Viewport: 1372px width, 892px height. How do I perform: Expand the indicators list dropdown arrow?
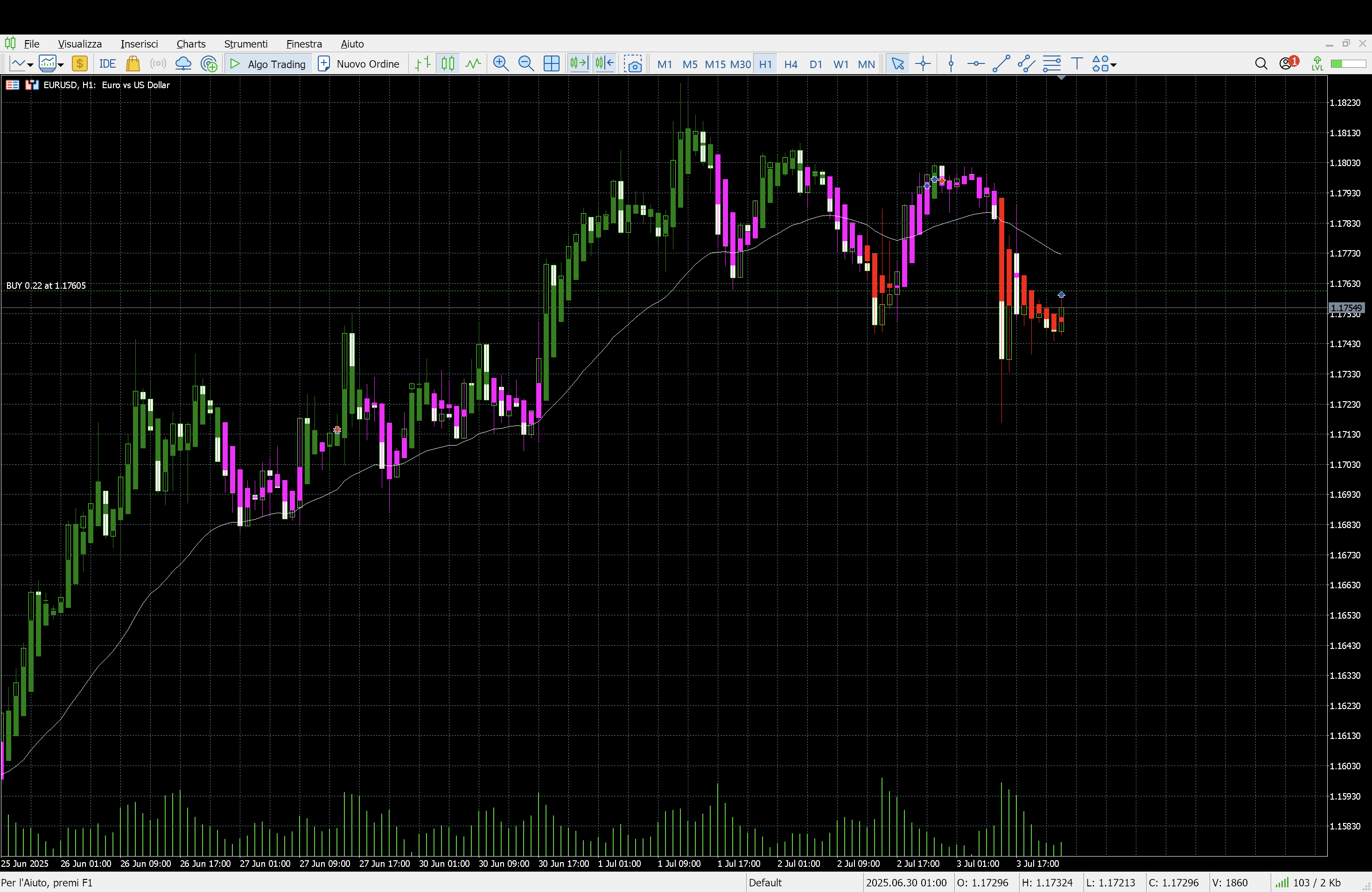click(x=61, y=65)
